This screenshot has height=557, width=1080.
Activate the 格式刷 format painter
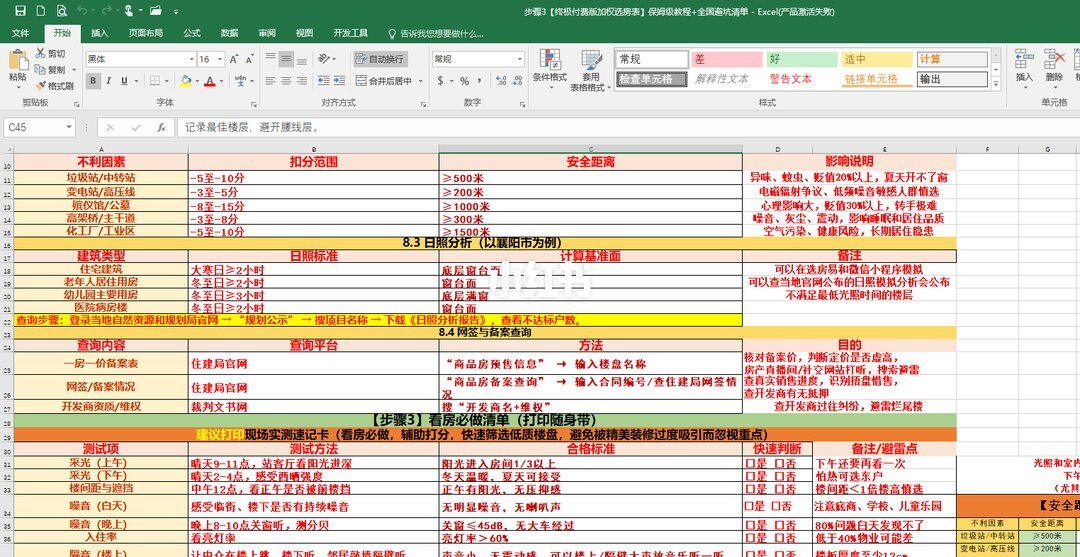click(x=54, y=86)
